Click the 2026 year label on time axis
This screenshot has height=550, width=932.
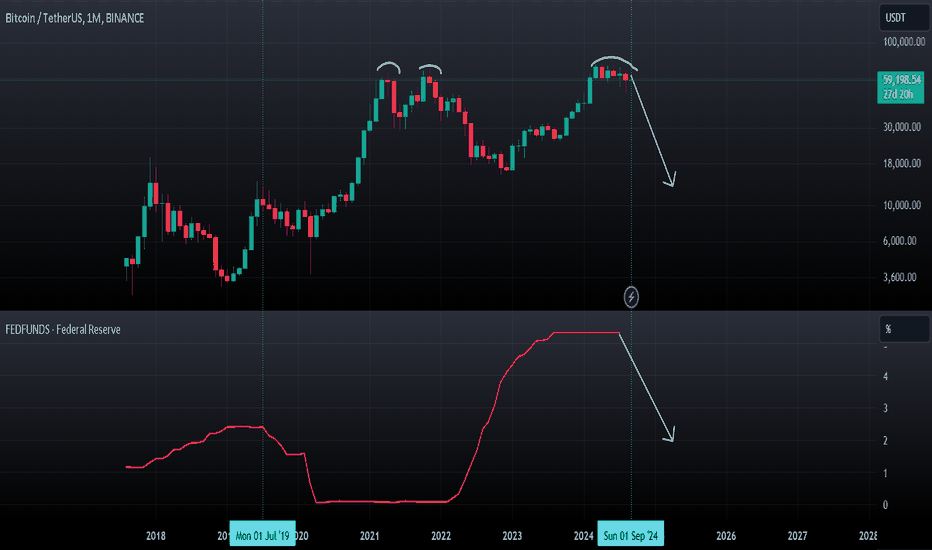726,536
